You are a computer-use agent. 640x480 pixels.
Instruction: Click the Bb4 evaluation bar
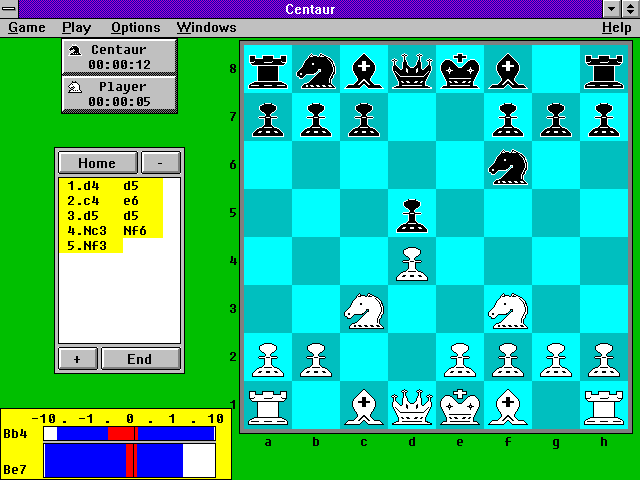(x=129, y=434)
